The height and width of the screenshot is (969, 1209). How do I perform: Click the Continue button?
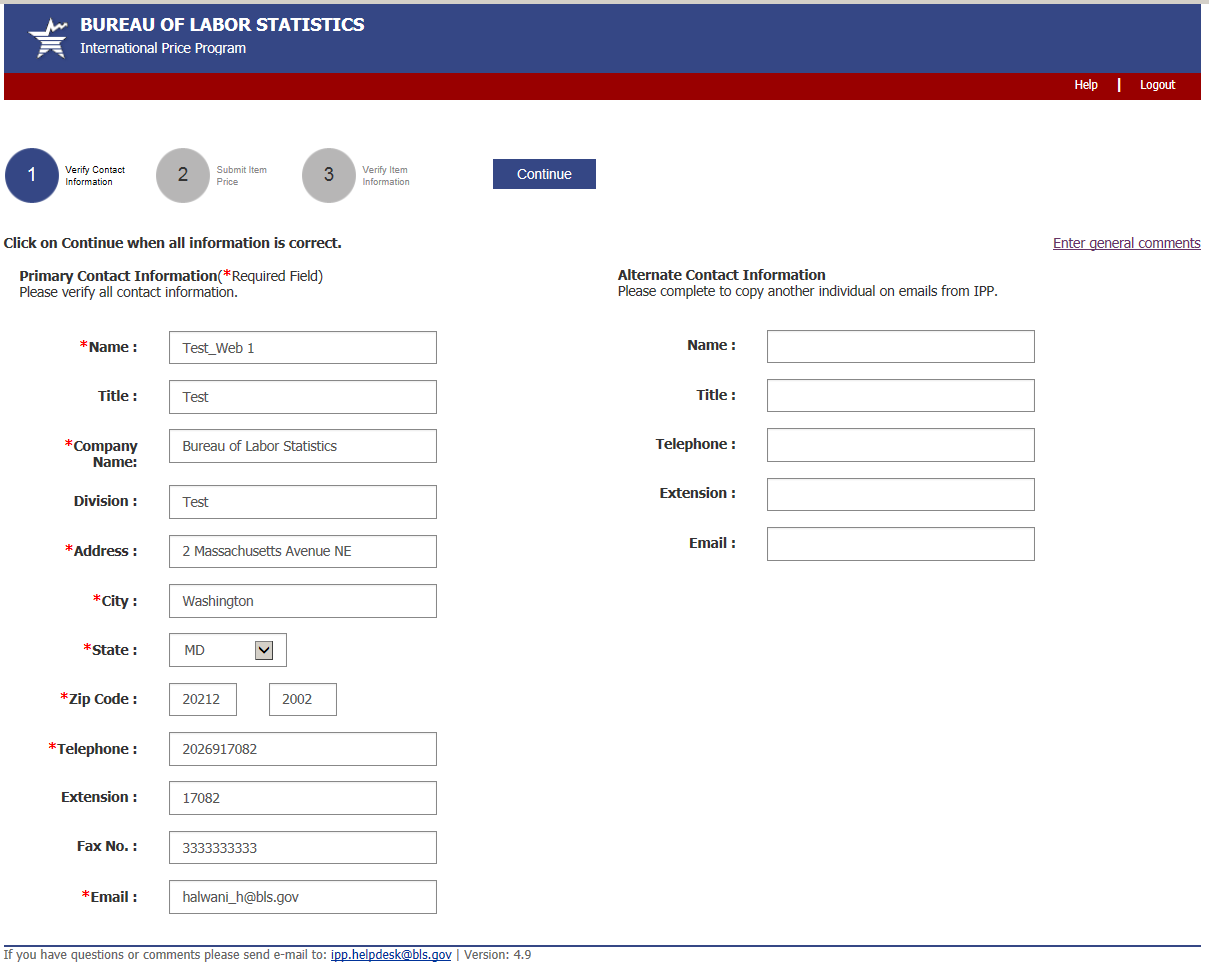(x=544, y=174)
